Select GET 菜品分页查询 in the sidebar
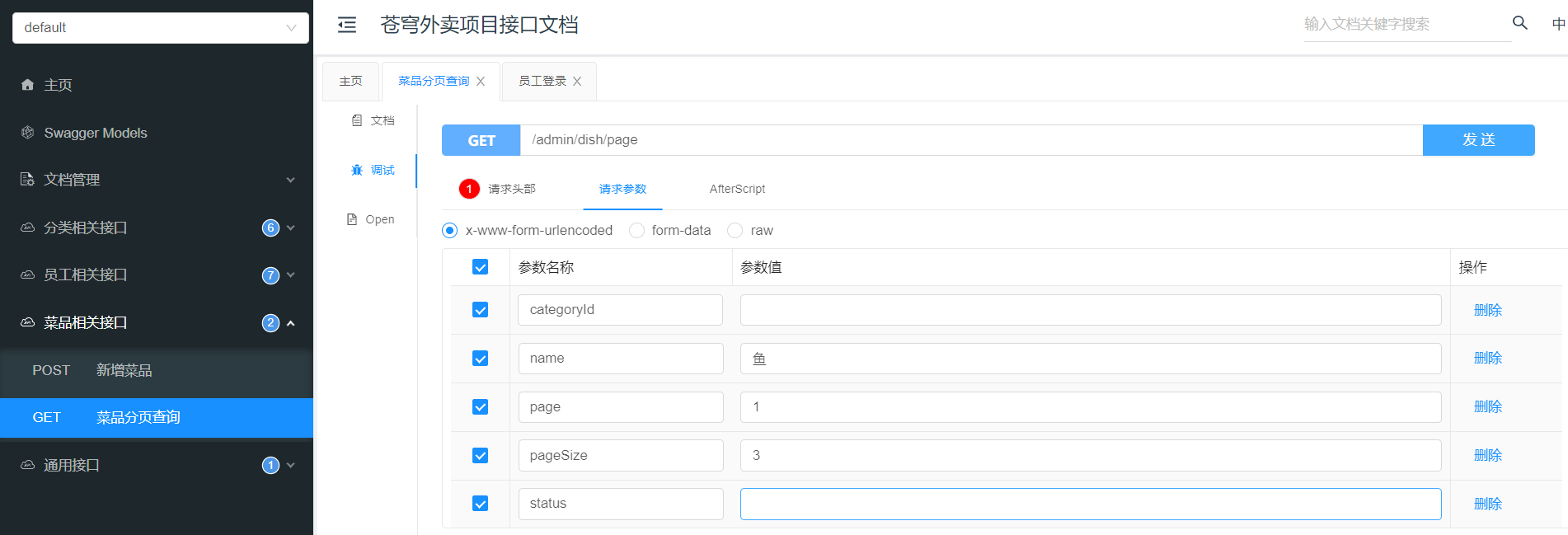The width and height of the screenshot is (1568, 535). pyautogui.click(x=157, y=418)
